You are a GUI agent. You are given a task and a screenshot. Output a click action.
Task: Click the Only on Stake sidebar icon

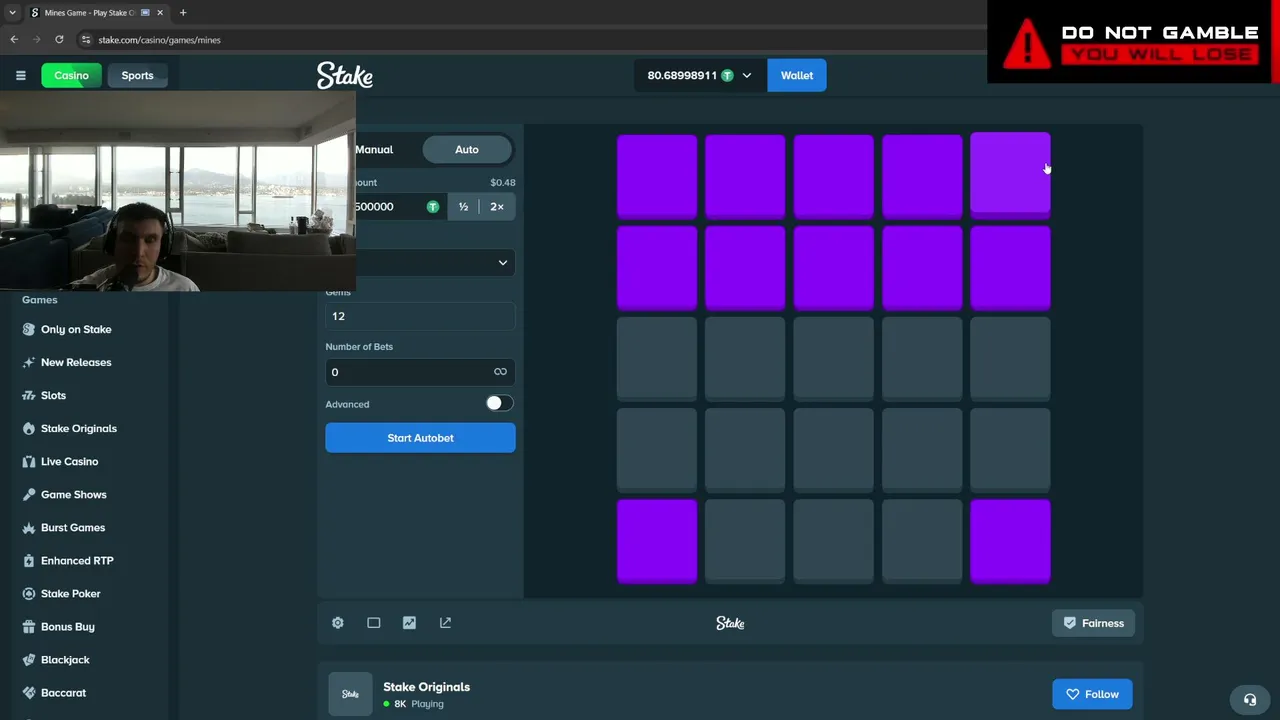click(x=29, y=329)
